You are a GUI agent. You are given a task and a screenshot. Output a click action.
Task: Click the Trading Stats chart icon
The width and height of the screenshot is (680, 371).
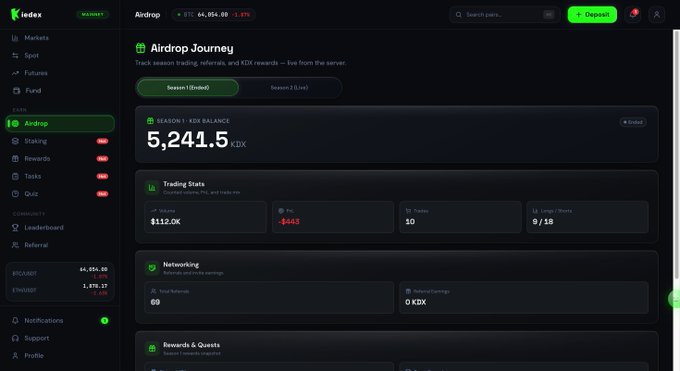click(x=152, y=188)
